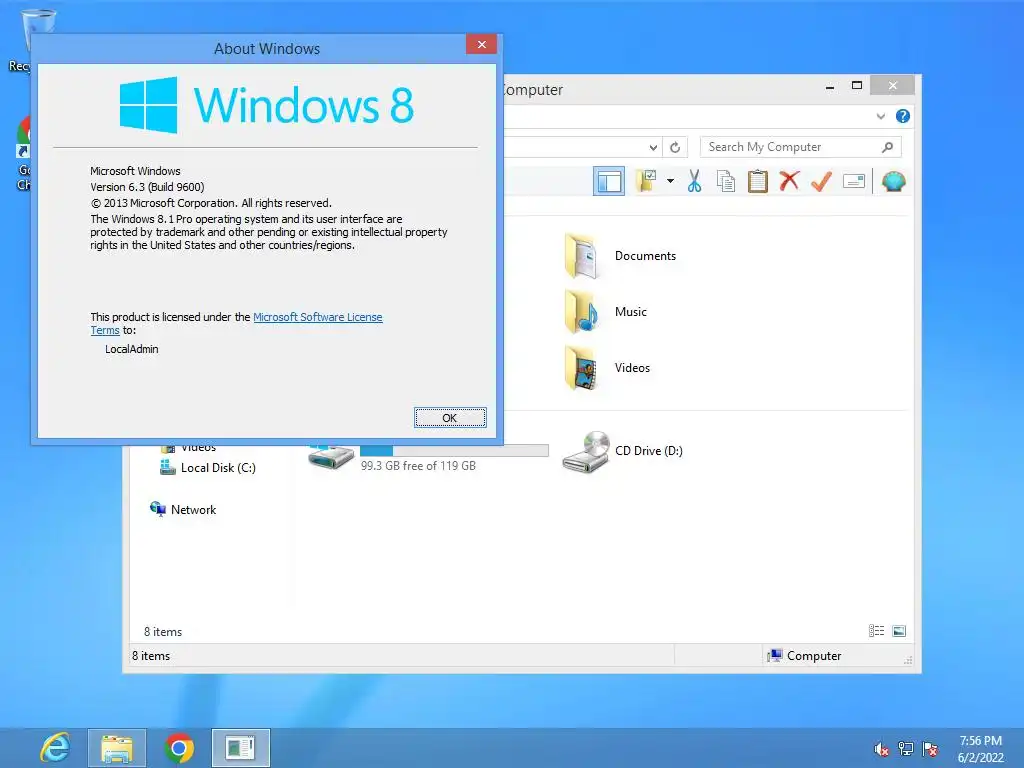Open the Documents folder
The image size is (1024, 768).
(x=621, y=256)
